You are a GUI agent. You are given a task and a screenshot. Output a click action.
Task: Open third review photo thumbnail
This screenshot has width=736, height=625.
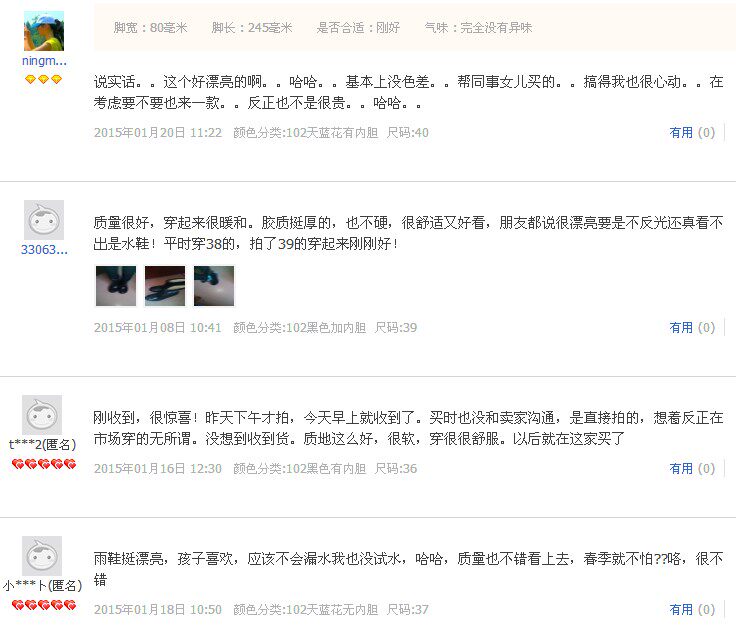(214, 286)
